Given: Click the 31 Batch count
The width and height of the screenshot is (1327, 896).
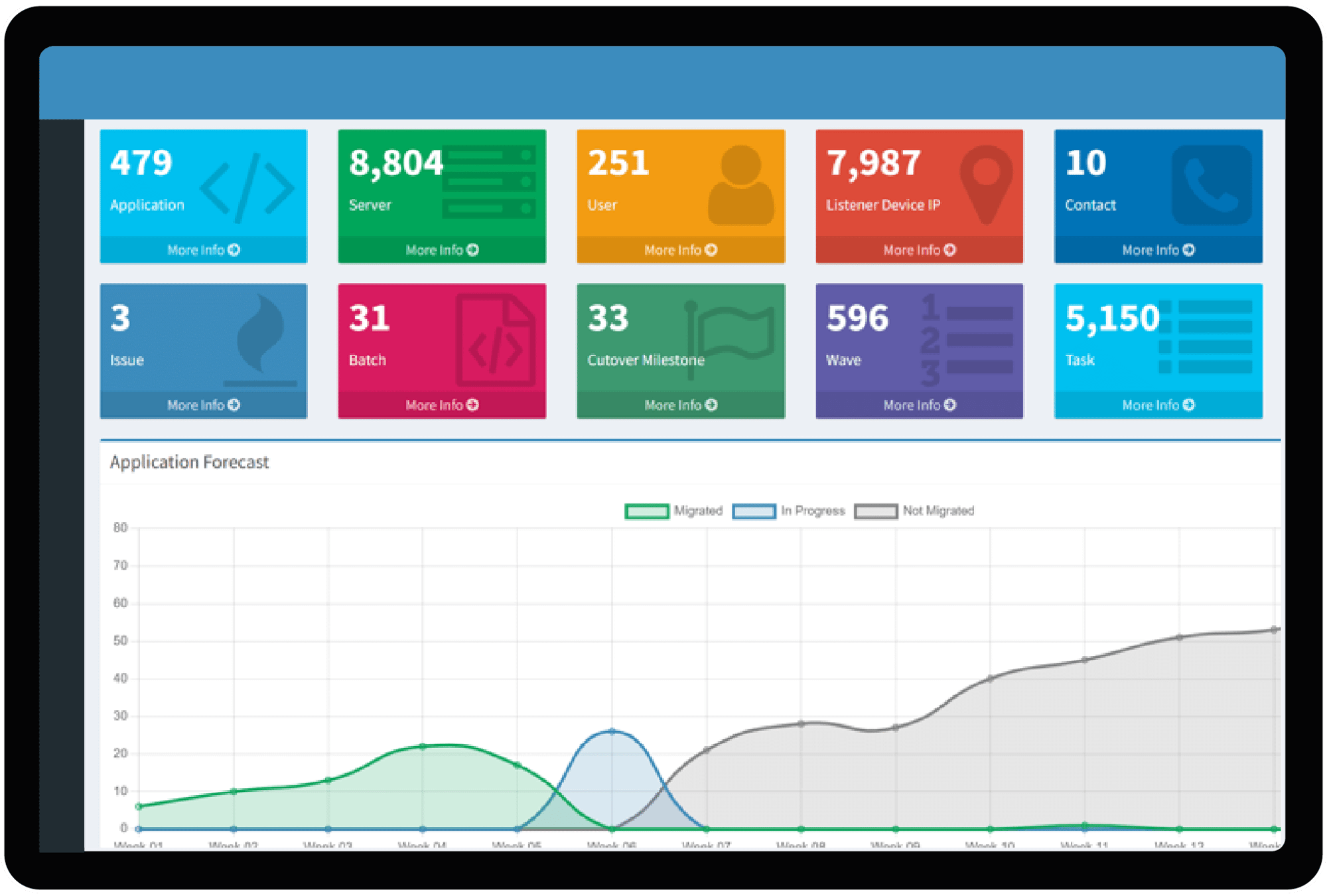Looking at the screenshot, I should pos(370,318).
